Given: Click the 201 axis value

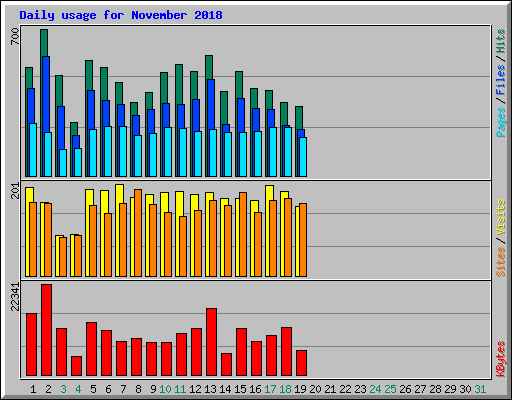Looking at the screenshot, I should coord(15,191).
